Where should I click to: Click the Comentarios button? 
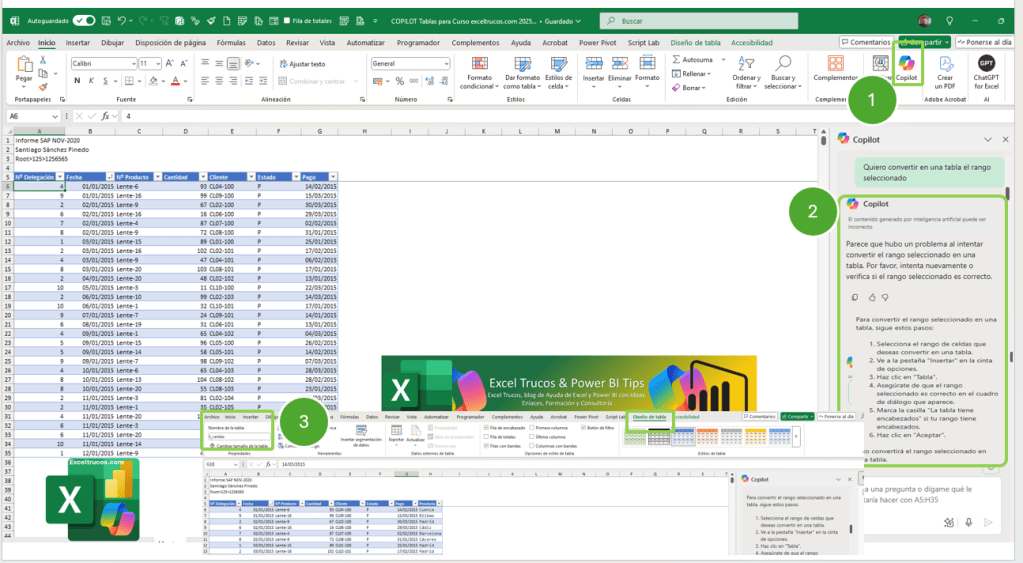tap(865, 43)
